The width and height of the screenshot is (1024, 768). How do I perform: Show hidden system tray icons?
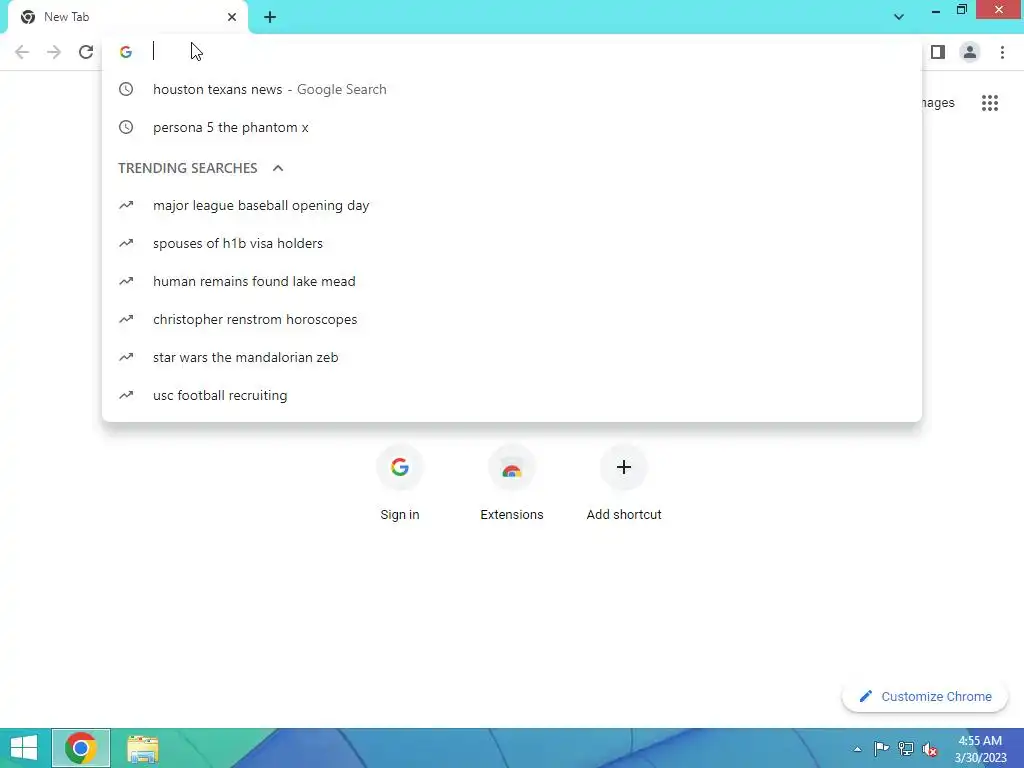(857, 749)
